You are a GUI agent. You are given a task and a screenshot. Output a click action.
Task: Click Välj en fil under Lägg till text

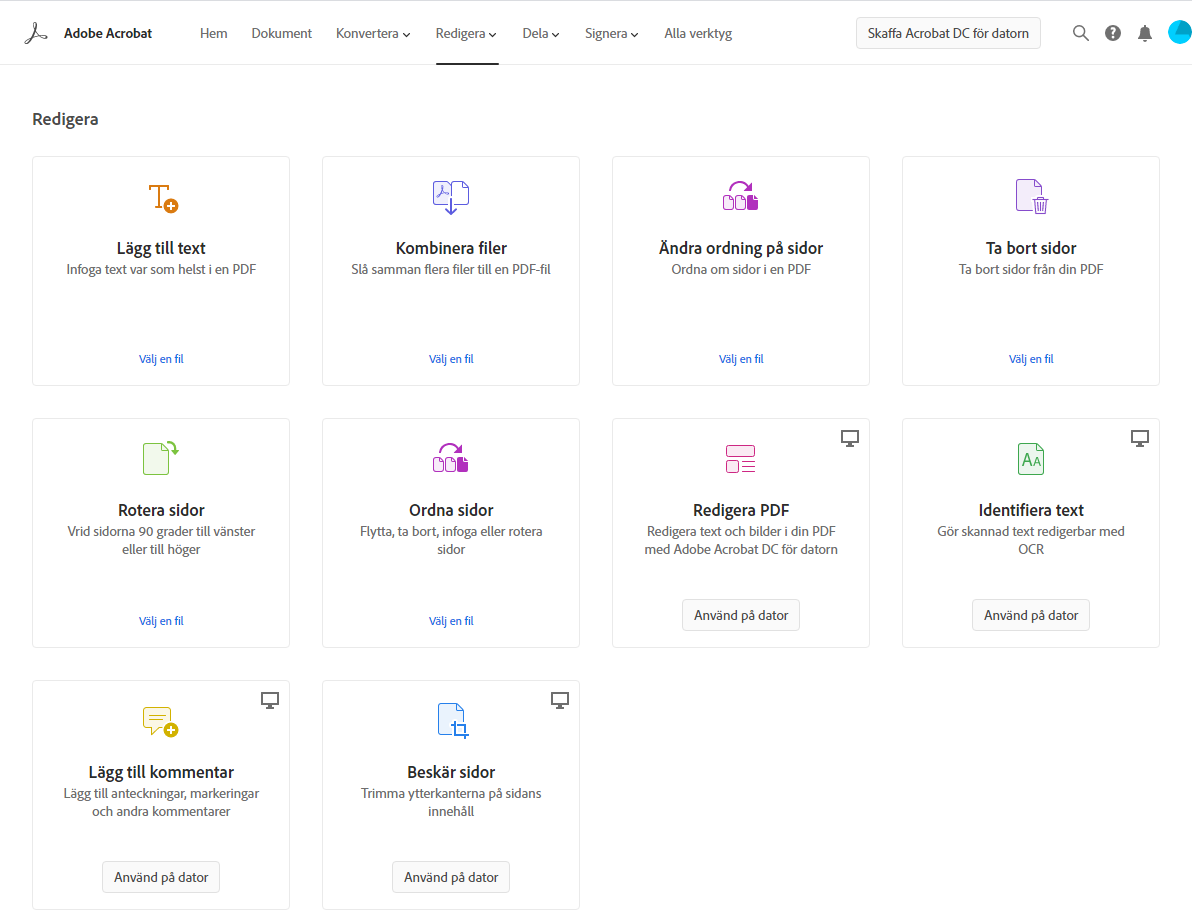point(161,359)
